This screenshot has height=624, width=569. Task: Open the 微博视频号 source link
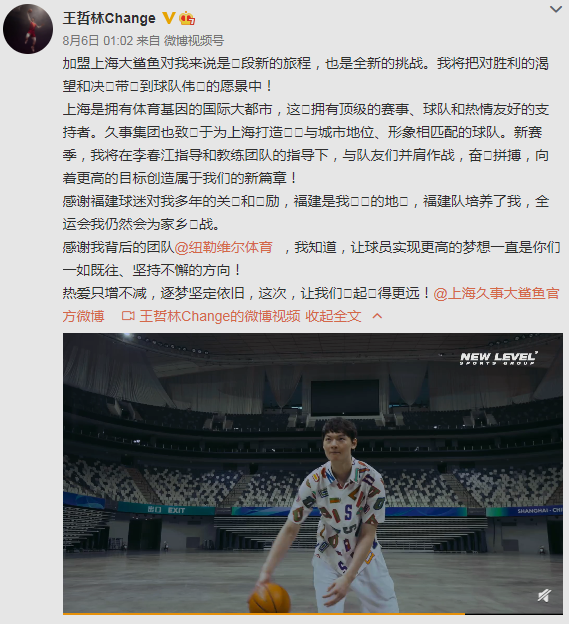click(194, 40)
